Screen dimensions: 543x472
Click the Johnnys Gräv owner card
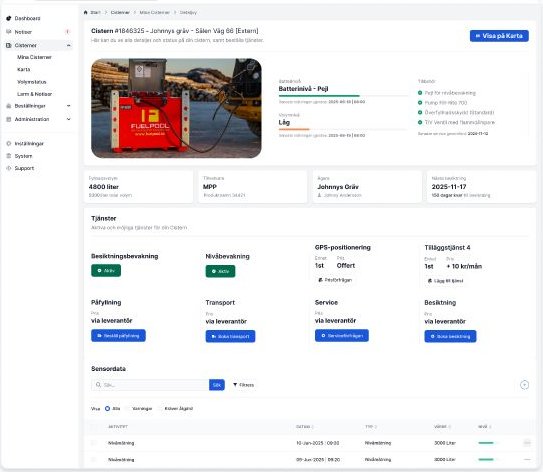click(x=367, y=187)
